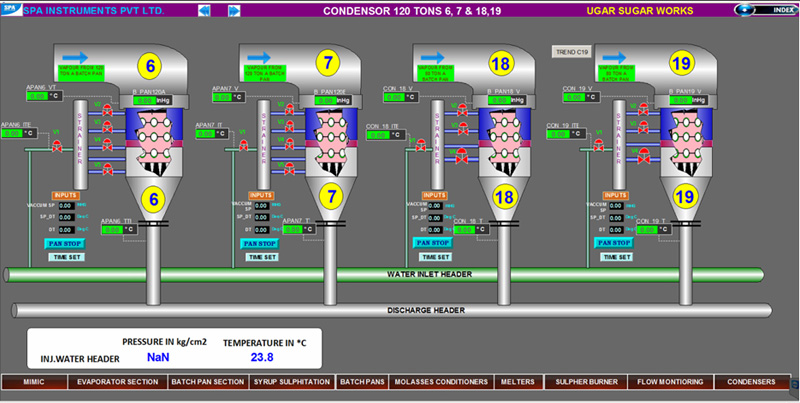Click TIME SET for condenser 6
The height and width of the screenshot is (403, 800).
(67, 257)
